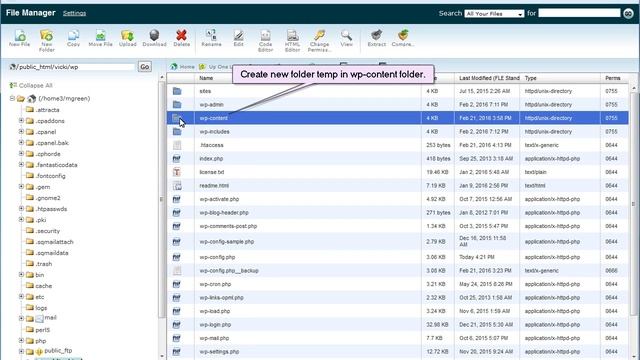640x360 pixels.
Task: Sort by Perms column header
Action: (613, 78)
